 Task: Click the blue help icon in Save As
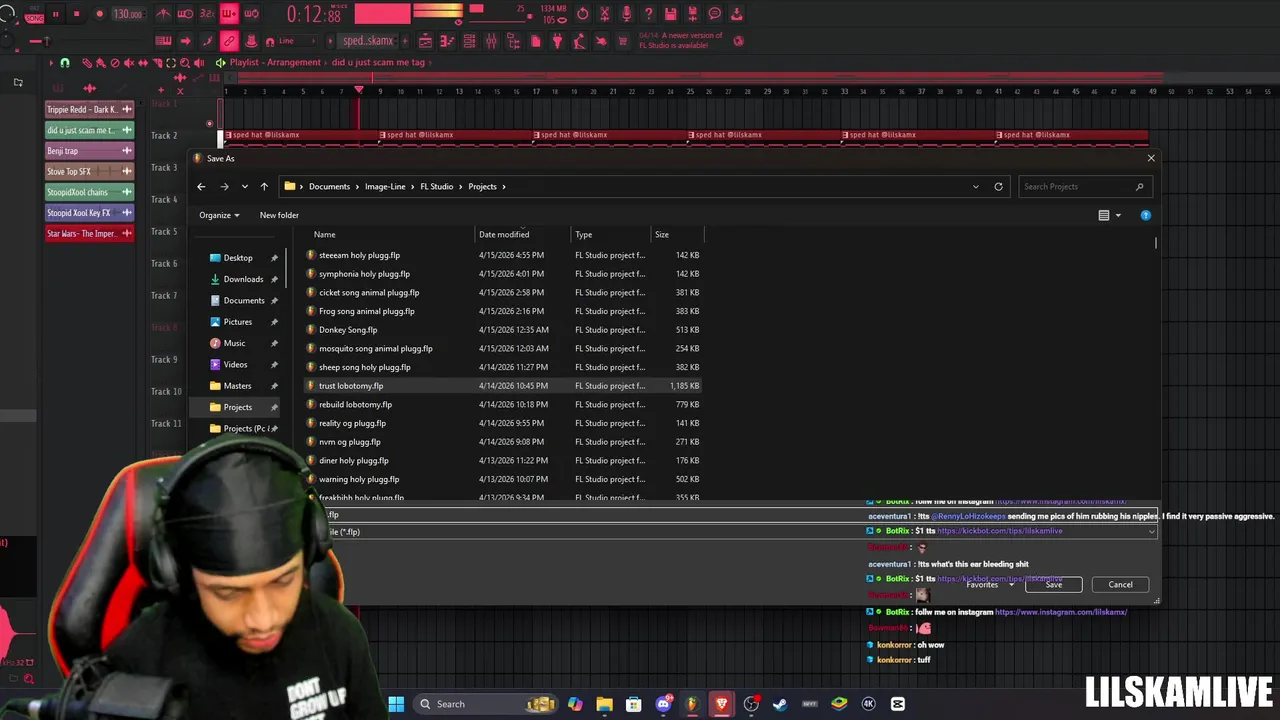point(1146,215)
